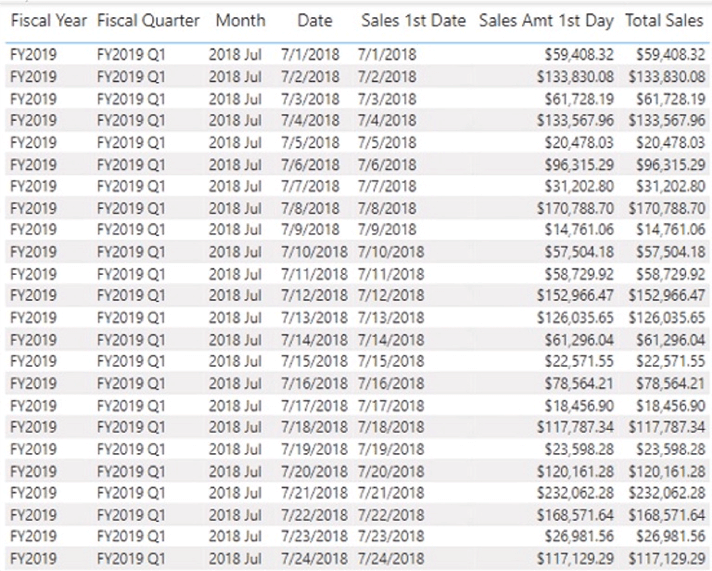The width and height of the screenshot is (712, 571).
Task: Select 7/24/2018 in the Date column
Action: [314, 560]
